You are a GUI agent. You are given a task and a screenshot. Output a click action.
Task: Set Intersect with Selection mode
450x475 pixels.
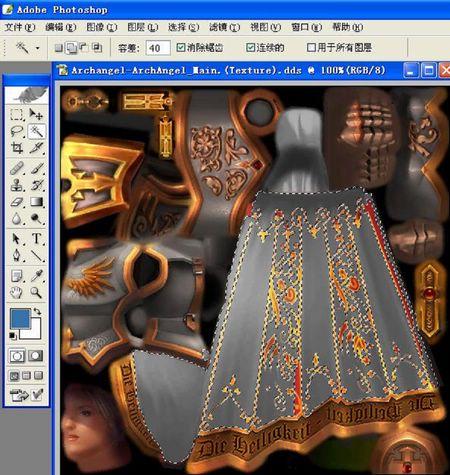97,48
